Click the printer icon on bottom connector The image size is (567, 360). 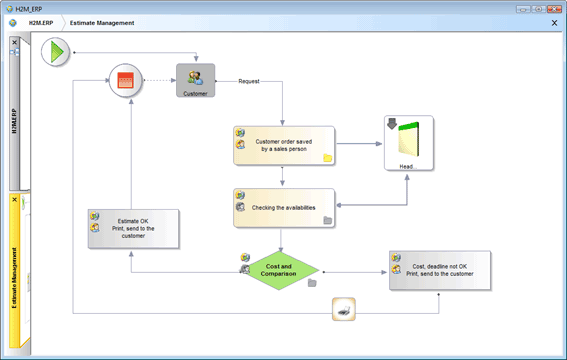[344, 309]
